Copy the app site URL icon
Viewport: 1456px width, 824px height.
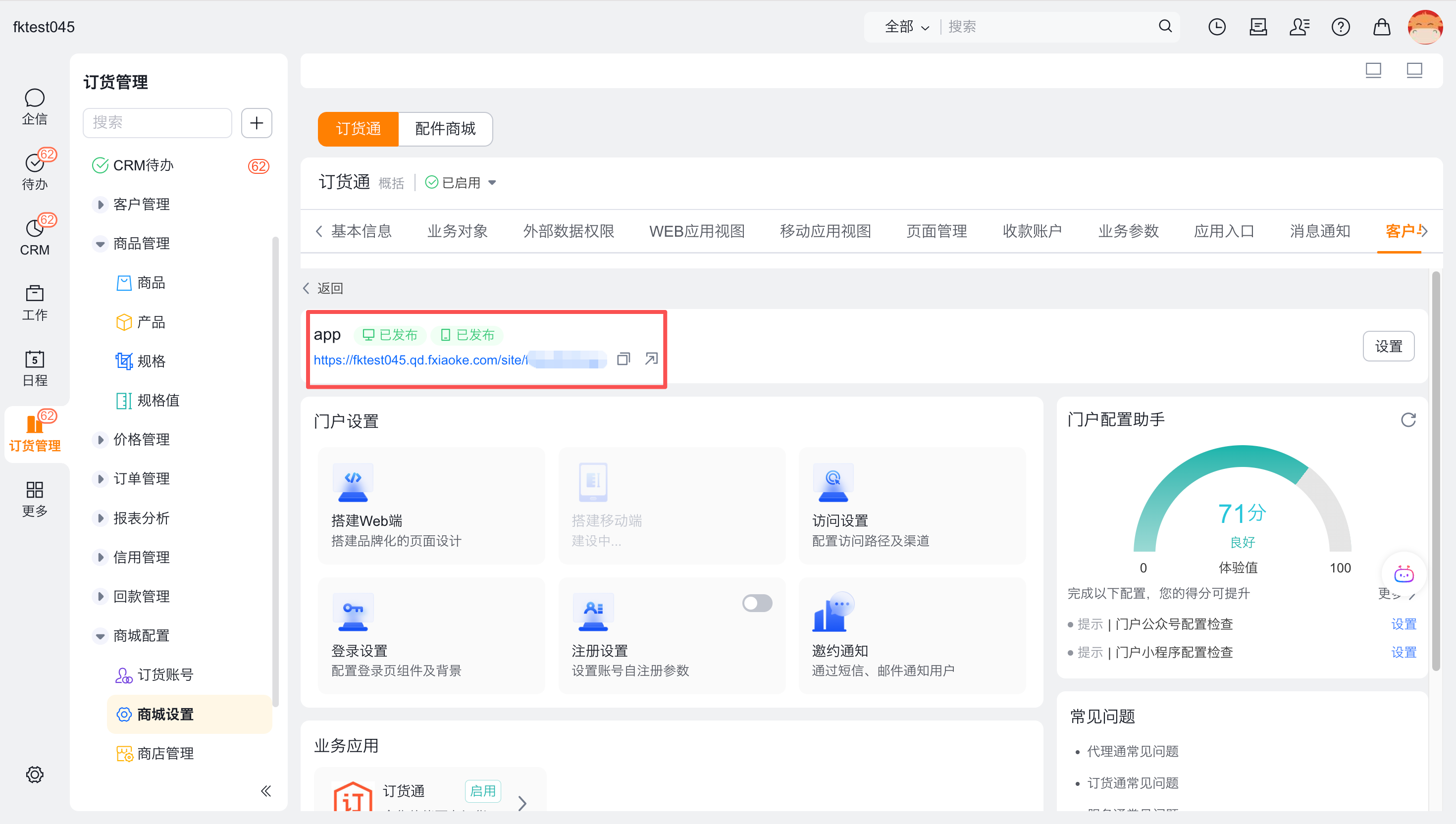pyautogui.click(x=623, y=359)
